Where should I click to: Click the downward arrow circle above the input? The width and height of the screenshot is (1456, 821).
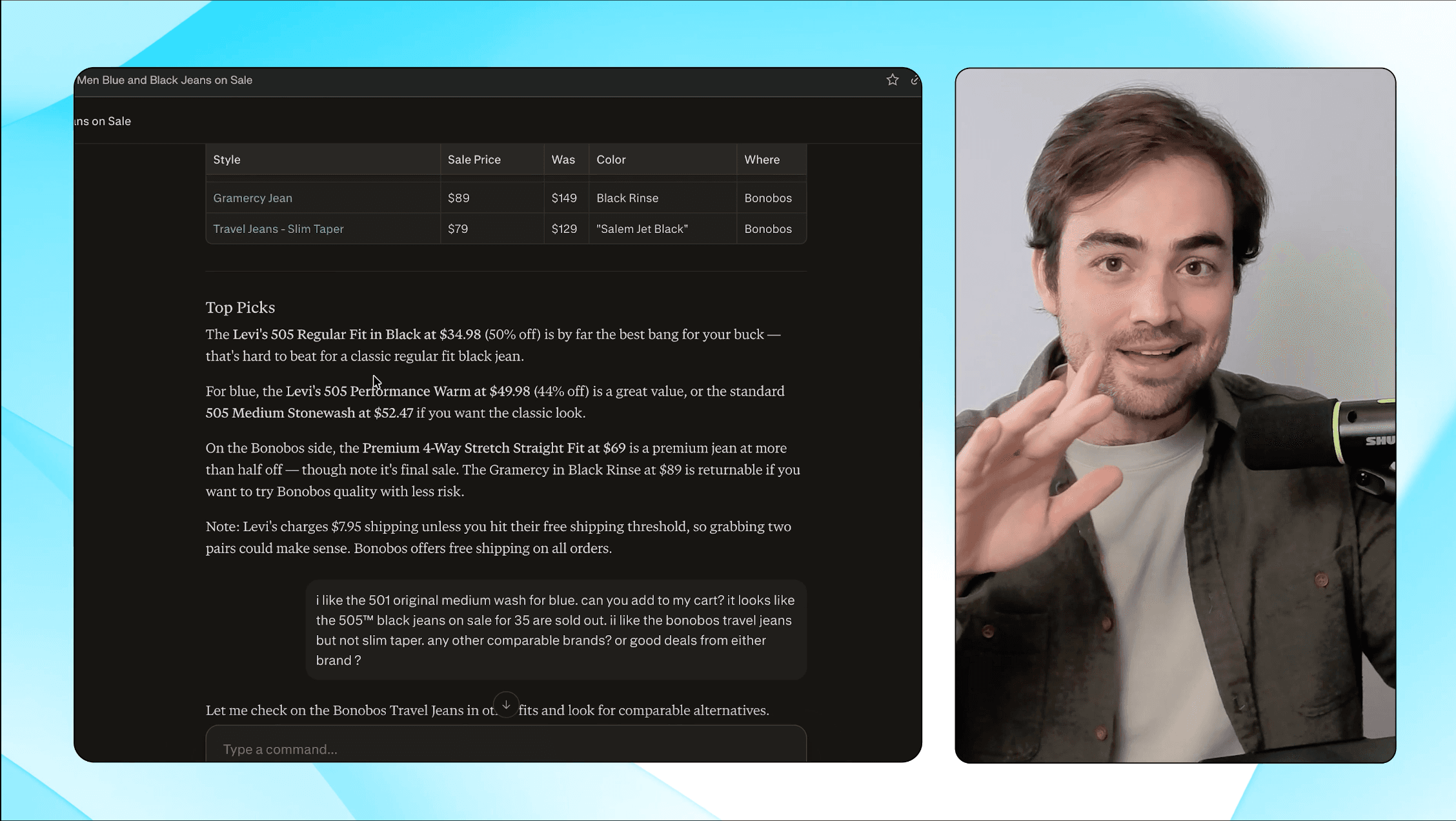pos(506,705)
